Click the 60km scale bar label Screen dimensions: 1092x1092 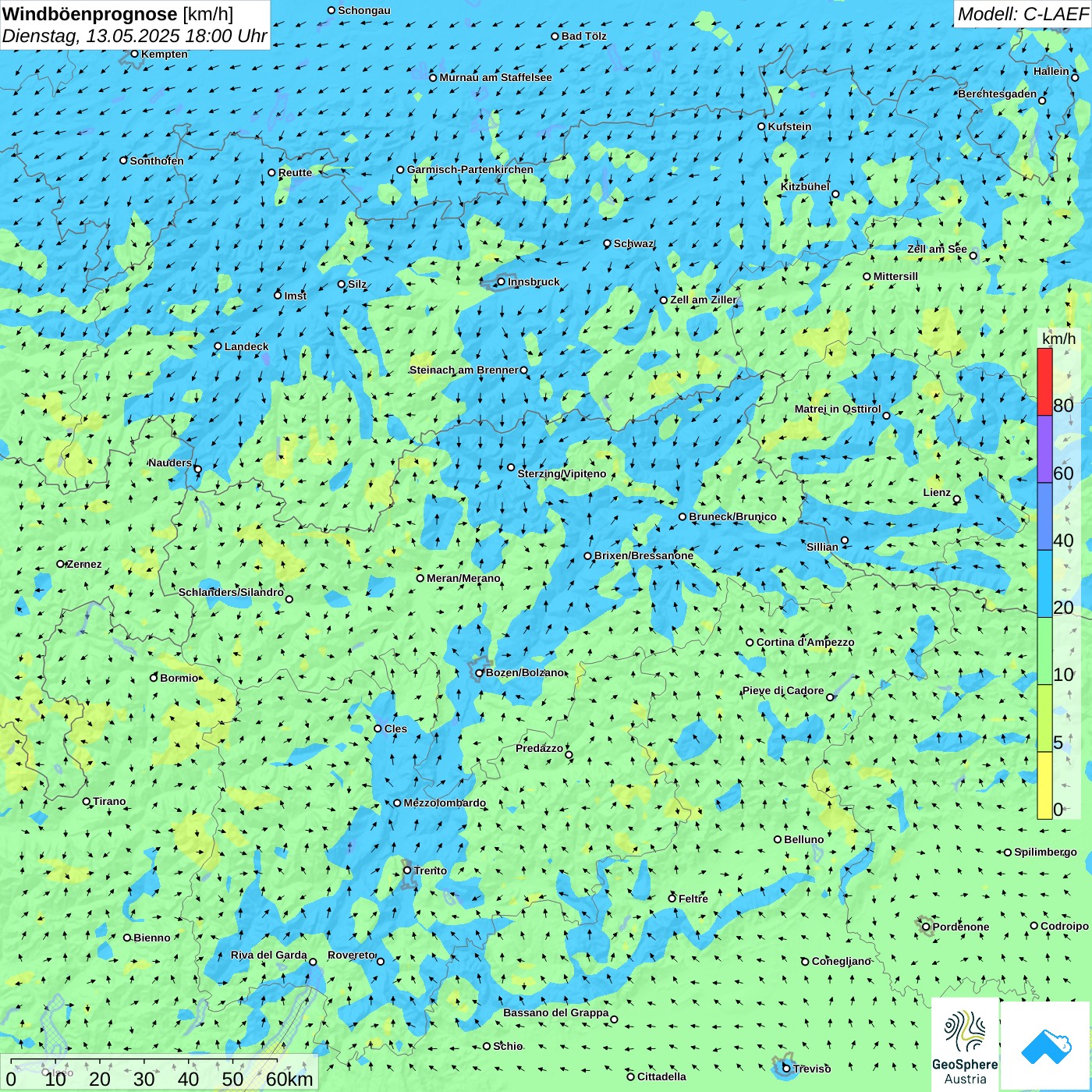pos(289,1079)
